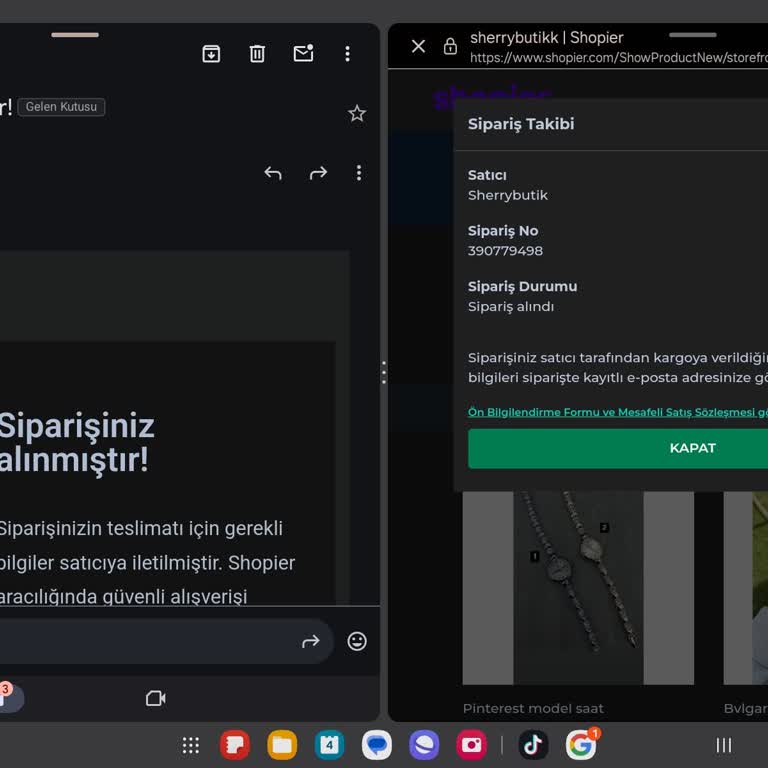The image size is (768, 768).
Task: Open Meet video camera tab
Action: coord(156,698)
